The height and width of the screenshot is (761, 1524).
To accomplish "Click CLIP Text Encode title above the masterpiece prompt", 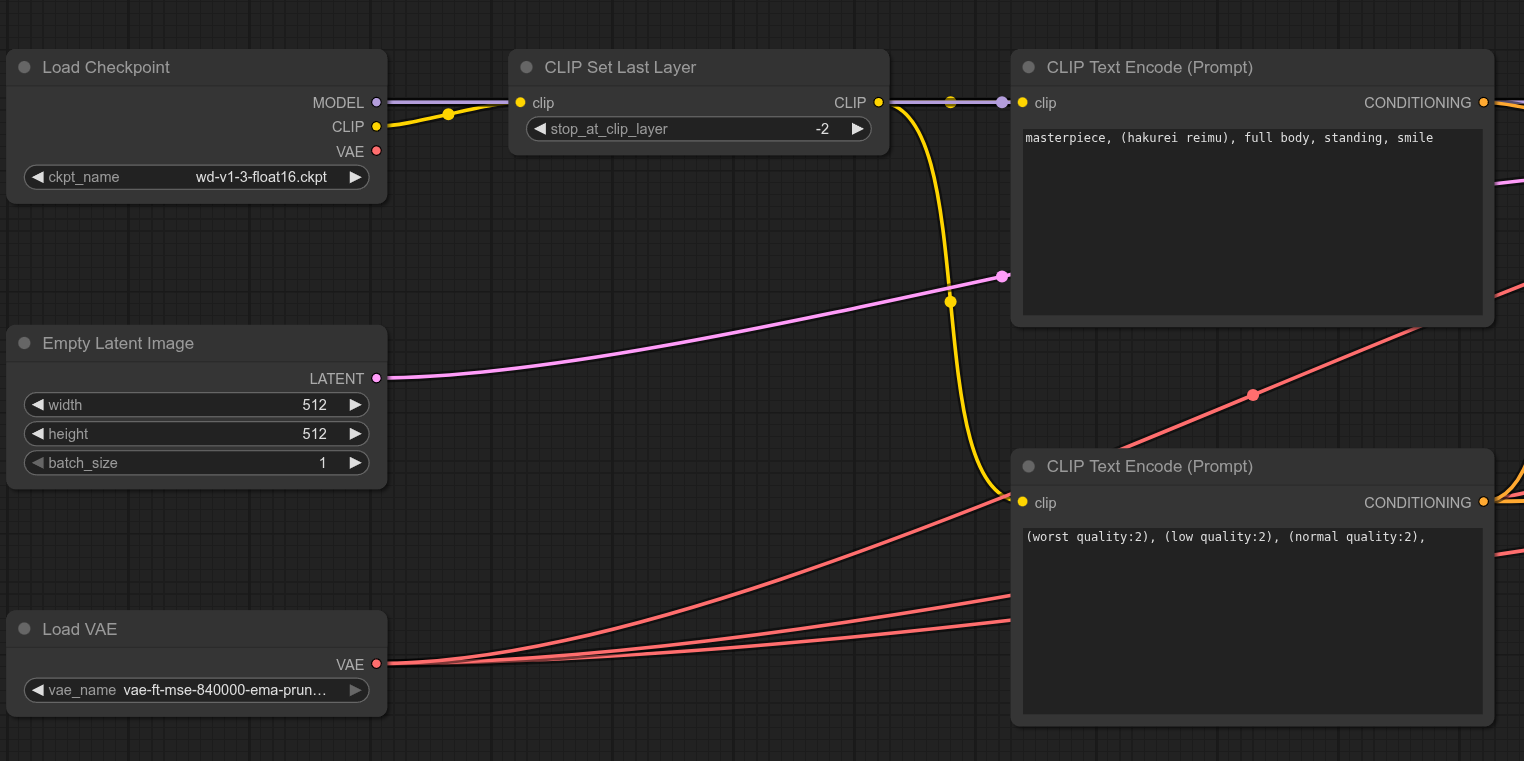I will point(1150,67).
